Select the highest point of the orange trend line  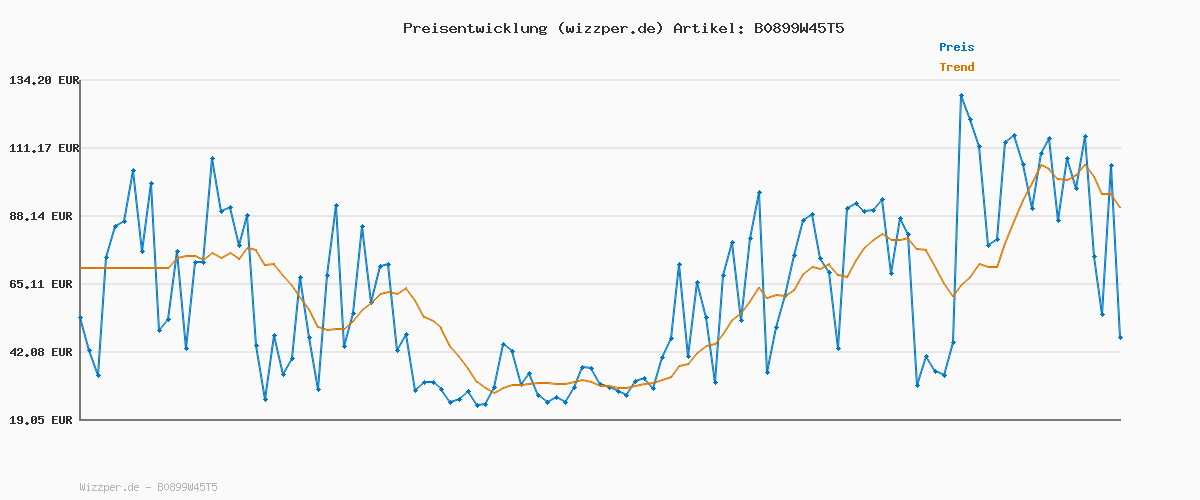[1042, 165]
